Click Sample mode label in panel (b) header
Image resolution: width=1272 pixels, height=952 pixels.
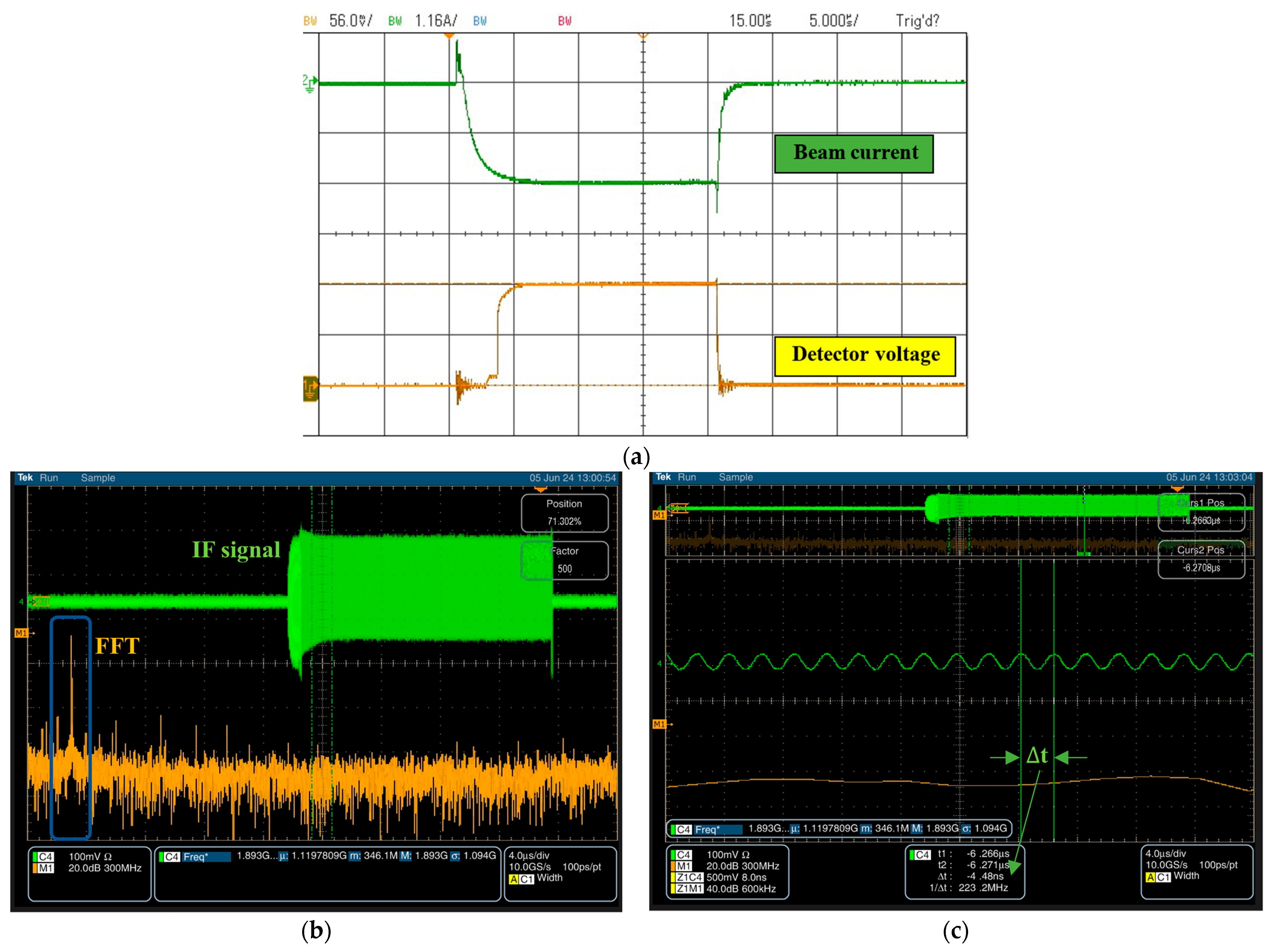tap(98, 478)
